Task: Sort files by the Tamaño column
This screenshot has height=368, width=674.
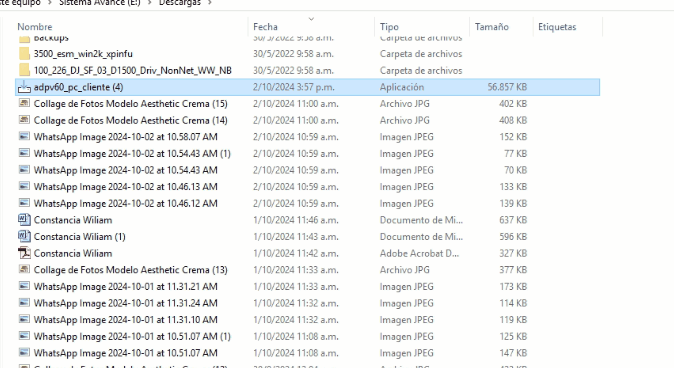Action: (492, 27)
